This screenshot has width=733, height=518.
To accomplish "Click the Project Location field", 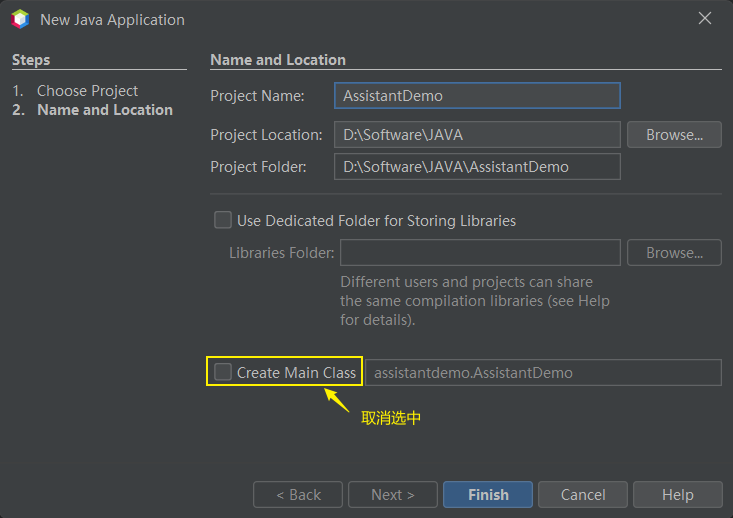I will [x=477, y=134].
